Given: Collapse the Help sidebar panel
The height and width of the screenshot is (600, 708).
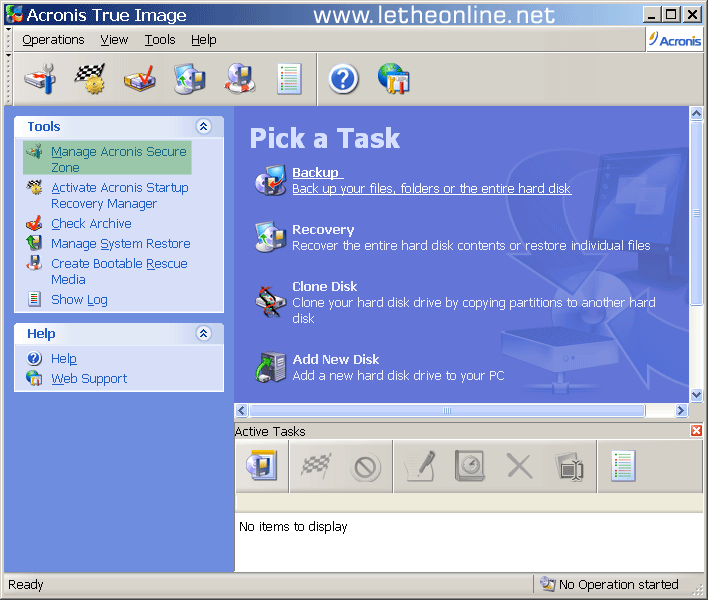Looking at the screenshot, I should [x=204, y=333].
